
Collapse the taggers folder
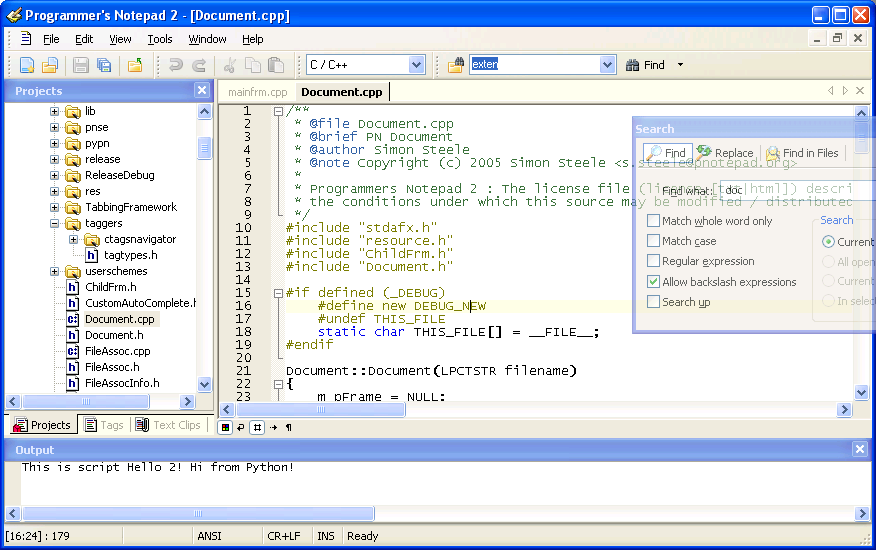(54, 224)
